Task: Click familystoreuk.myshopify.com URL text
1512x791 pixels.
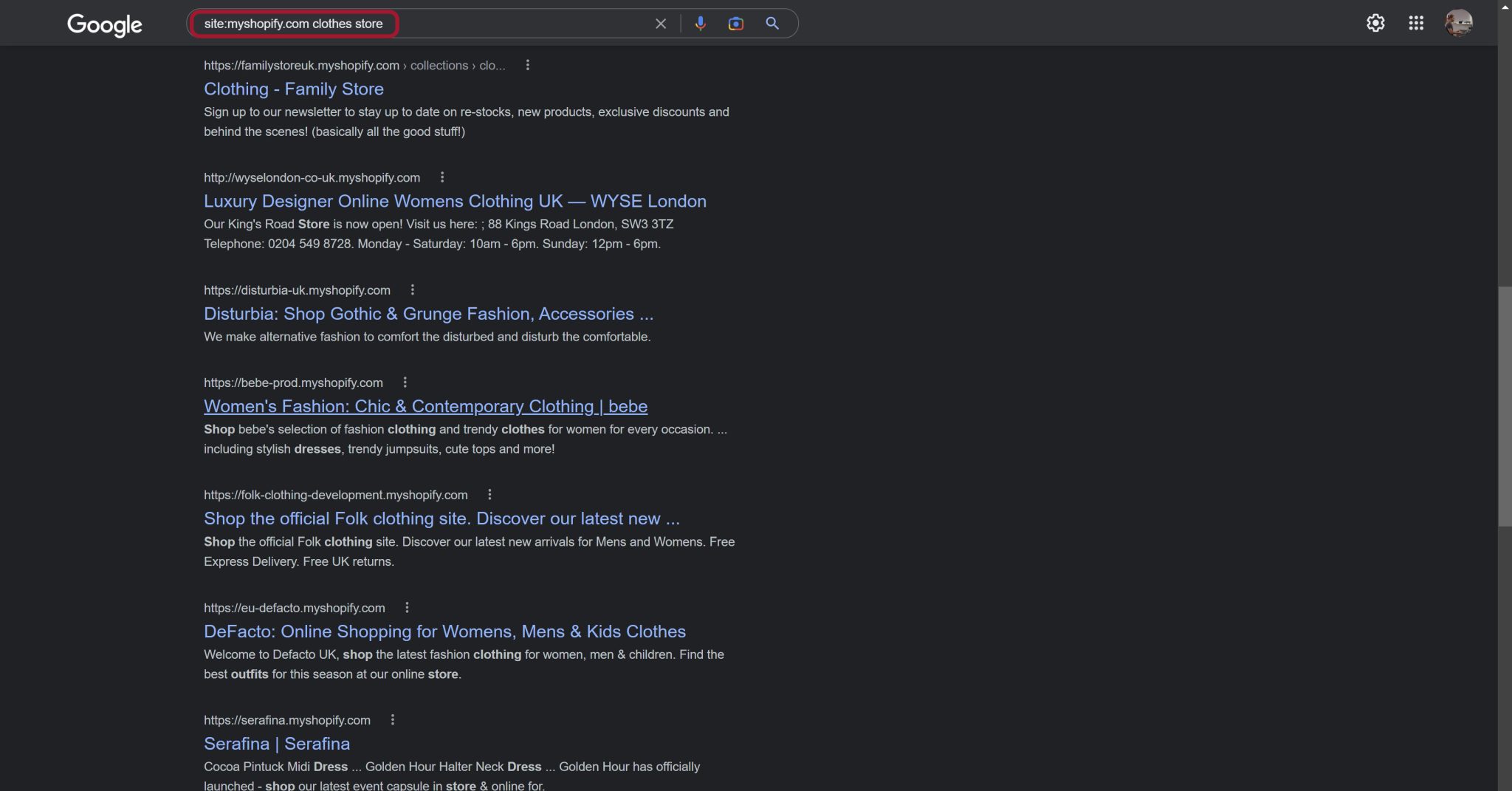Action: [x=301, y=65]
